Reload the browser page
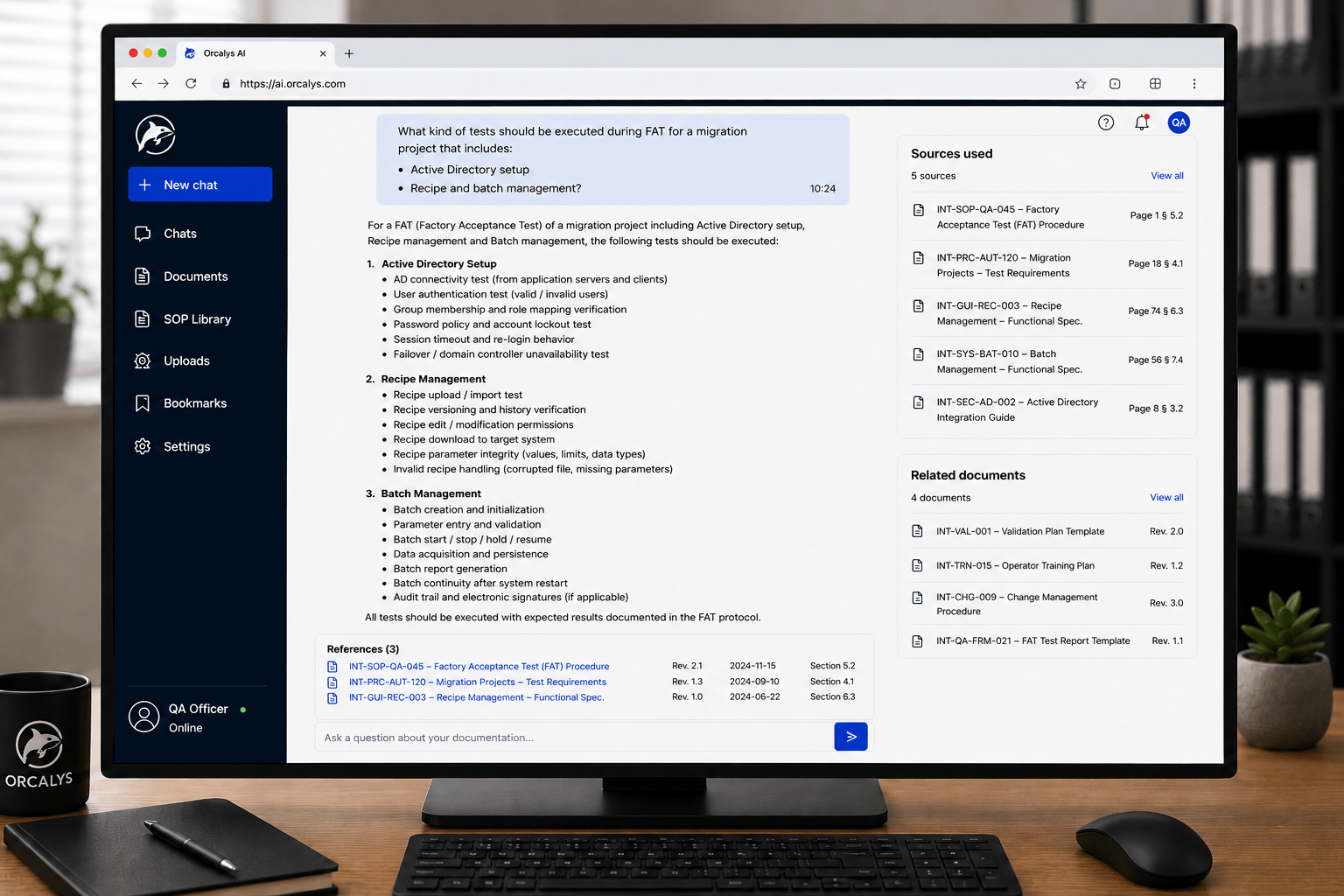Screen dimensions: 1344x896 click(x=191, y=84)
